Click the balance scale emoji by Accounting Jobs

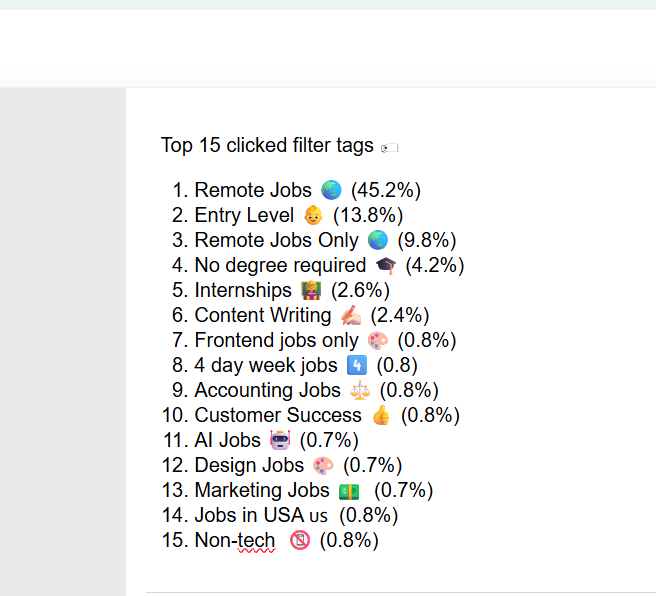(x=359, y=391)
